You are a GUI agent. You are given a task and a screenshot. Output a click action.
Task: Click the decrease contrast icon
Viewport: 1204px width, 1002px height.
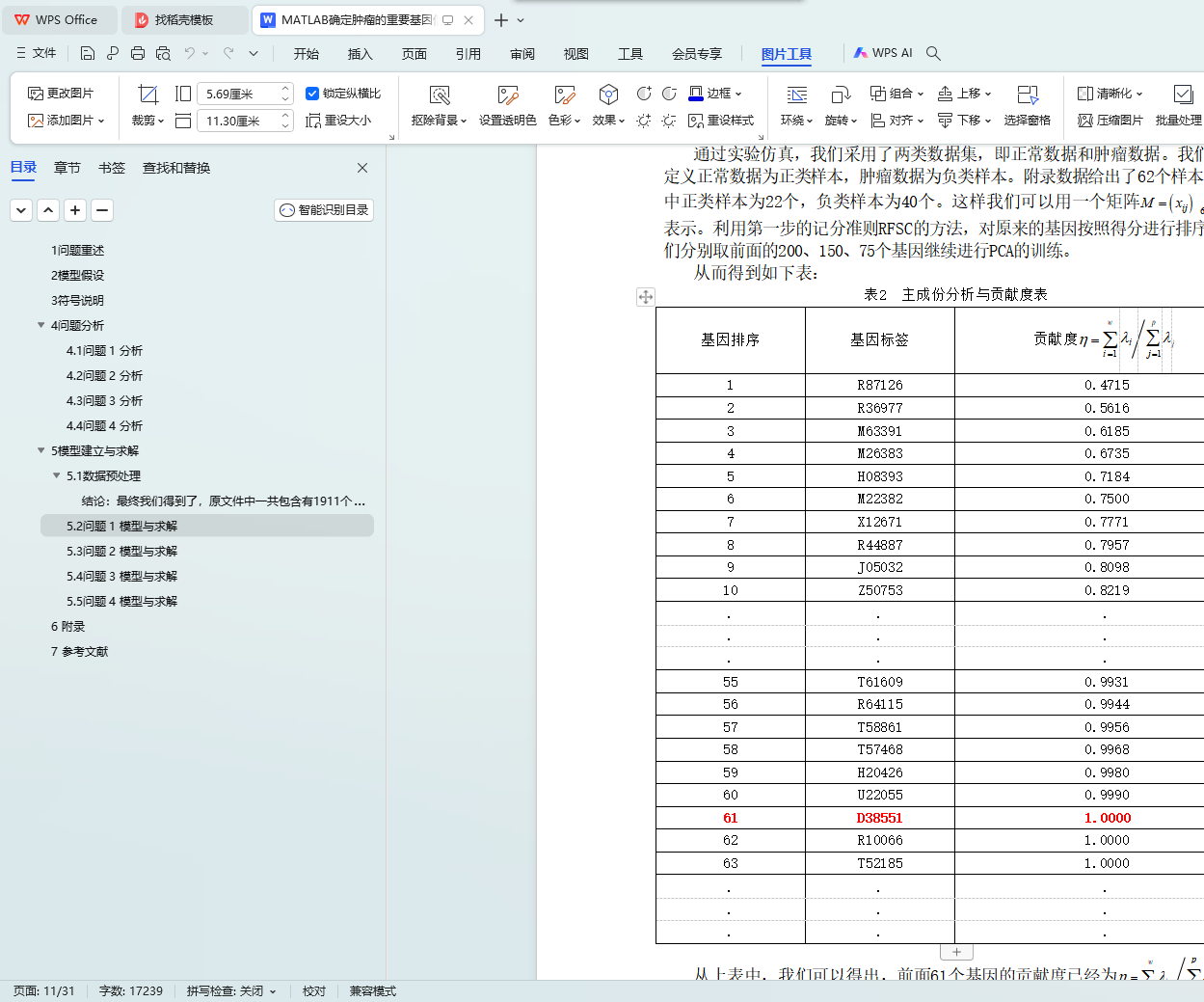[x=670, y=94]
